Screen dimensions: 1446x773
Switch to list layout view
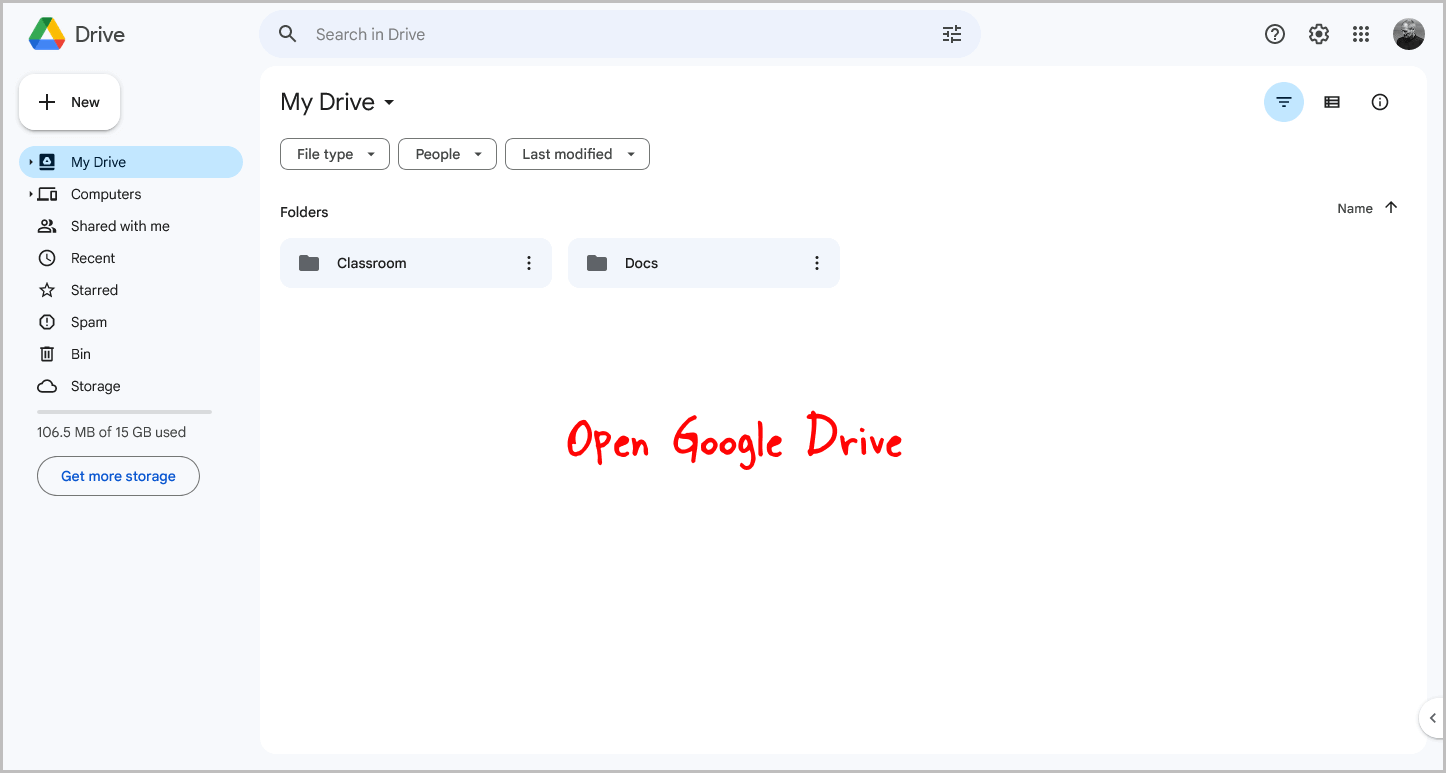click(x=1332, y=102)
